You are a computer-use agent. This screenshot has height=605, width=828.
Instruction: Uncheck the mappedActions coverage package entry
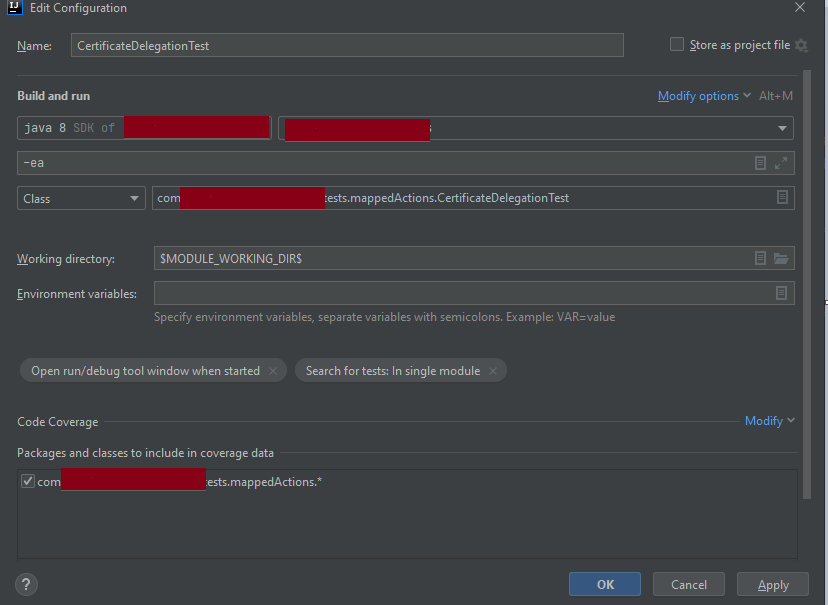(x=28, y=481)
